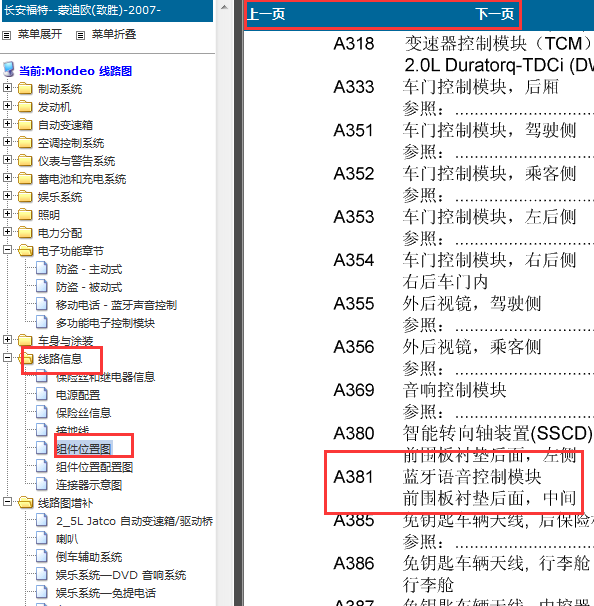Image resolution: width=594 pixels, height=606 pixels.
Task: Open the 娱乐系统—DVD 音响系统 entry
Action: pyautogui.click(x=121, y=575)
